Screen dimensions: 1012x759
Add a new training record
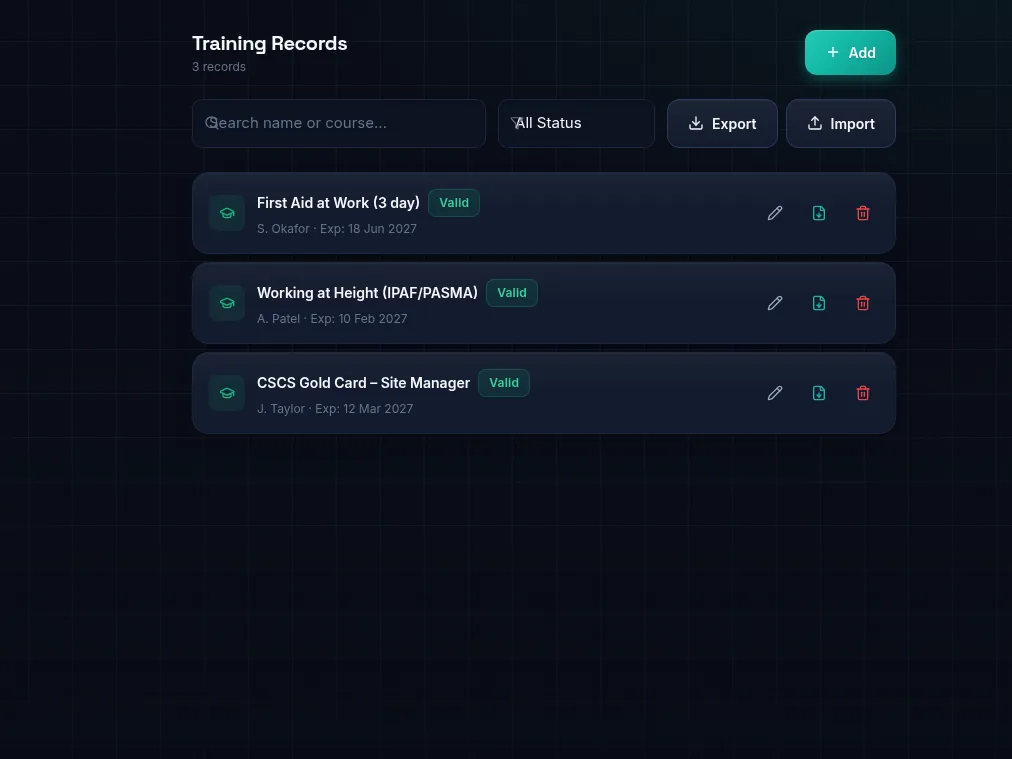pos(850,52)
